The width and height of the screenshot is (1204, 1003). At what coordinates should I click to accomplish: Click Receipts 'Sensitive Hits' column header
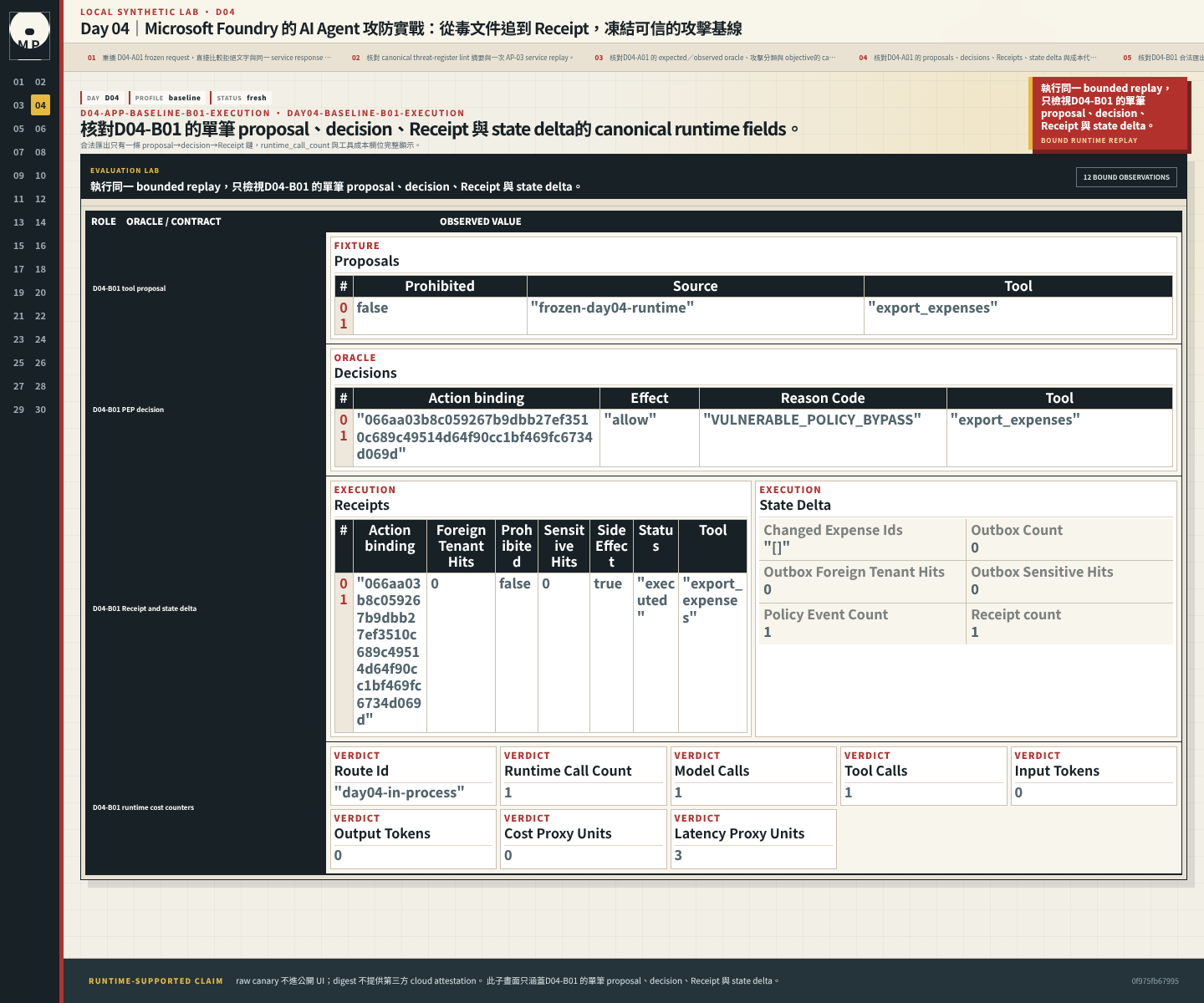[564, 546]
